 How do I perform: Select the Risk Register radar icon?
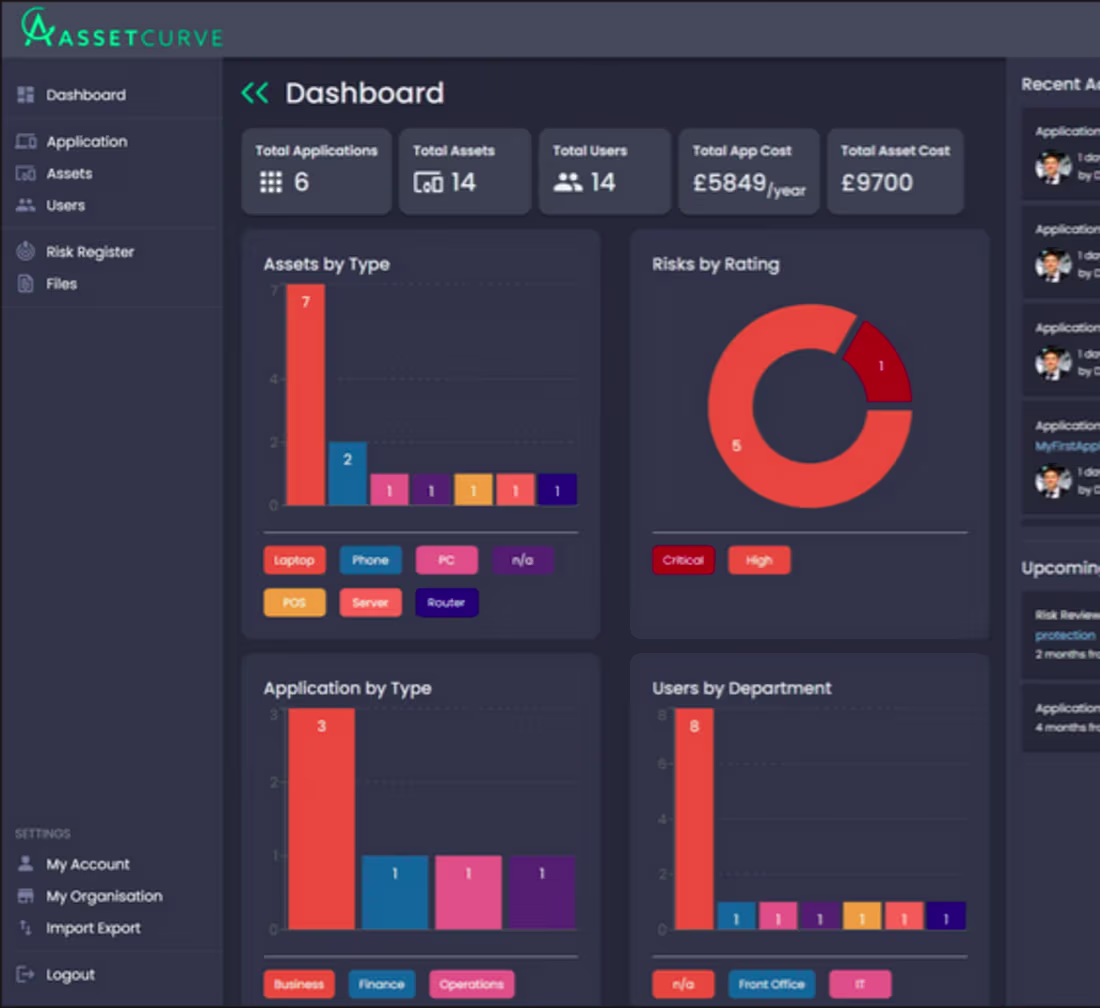pos(23,251)
